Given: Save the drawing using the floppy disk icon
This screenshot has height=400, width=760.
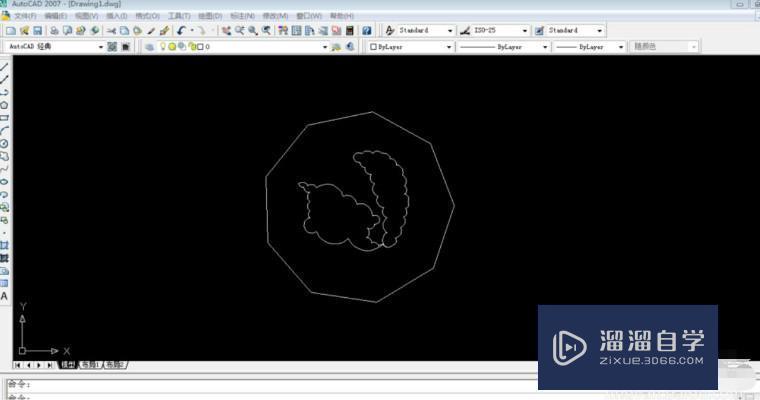Looking at the screenshot, I should 37,31.
